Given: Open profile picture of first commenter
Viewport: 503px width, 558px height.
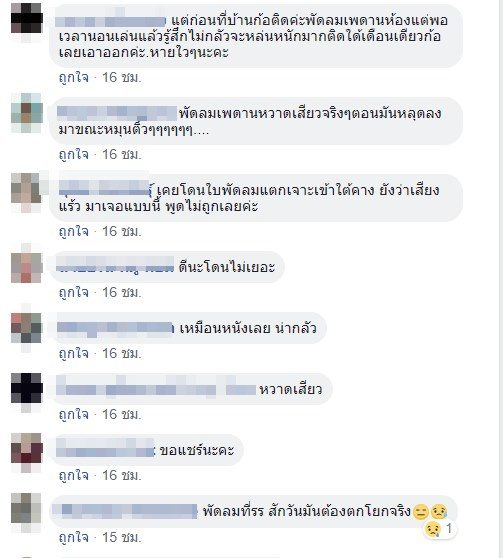Looking at the screenshot, I should [27, 18].
